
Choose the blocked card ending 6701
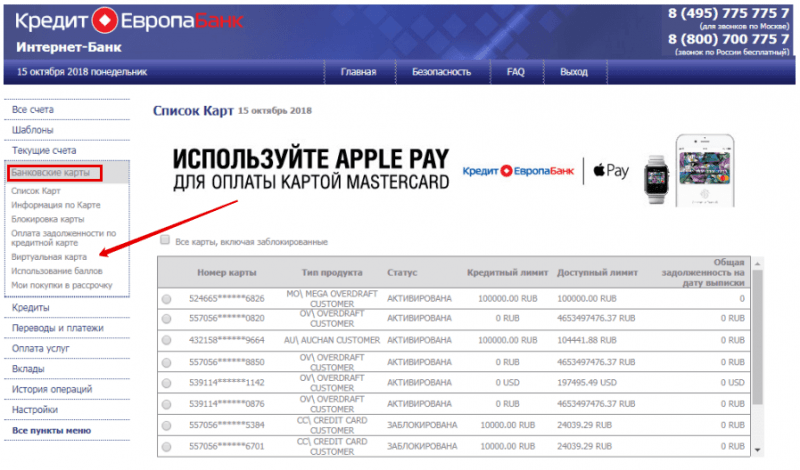[x=167, y=447]
